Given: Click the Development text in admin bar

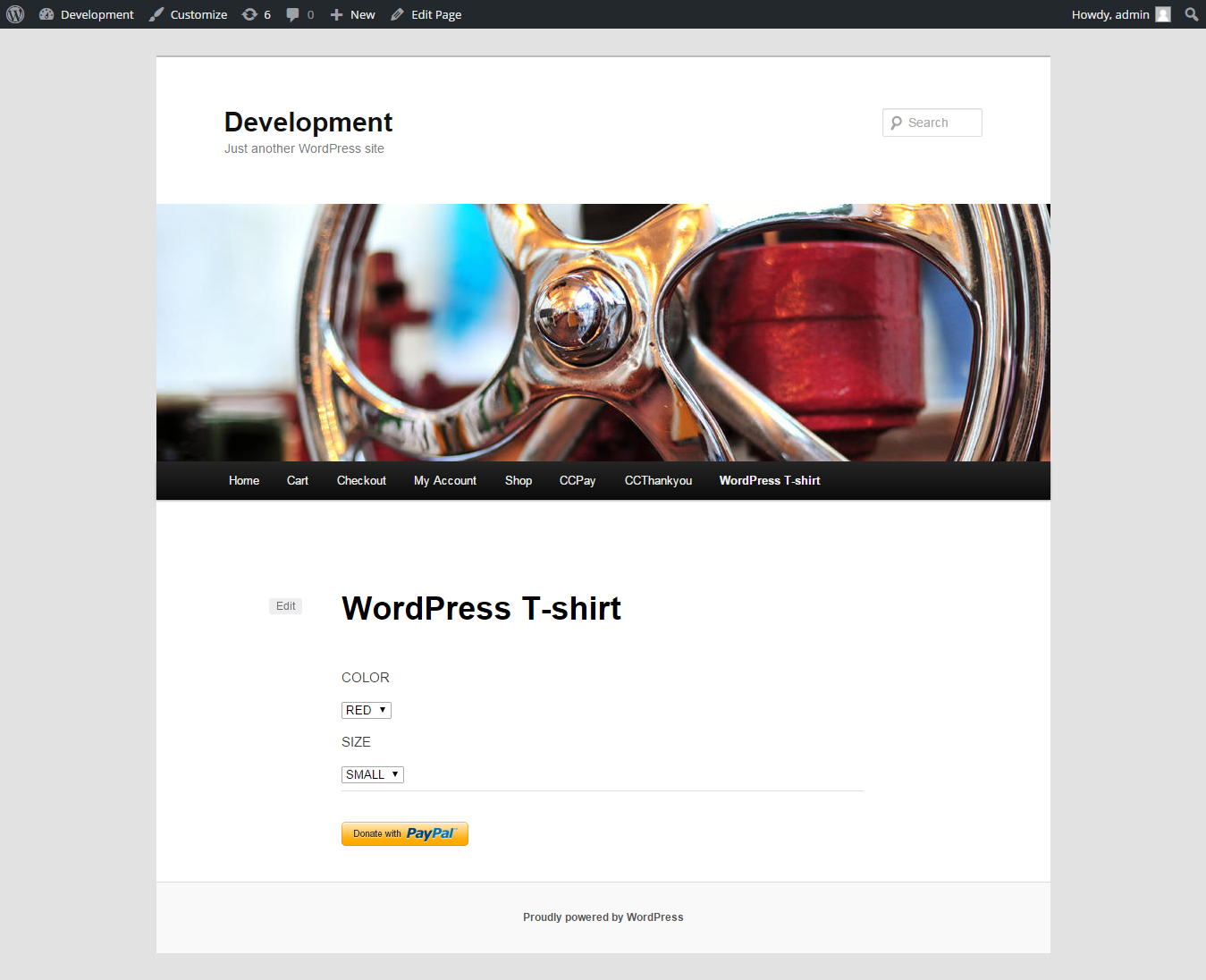Looking at the screenshot, I should [x=97, y=14].
